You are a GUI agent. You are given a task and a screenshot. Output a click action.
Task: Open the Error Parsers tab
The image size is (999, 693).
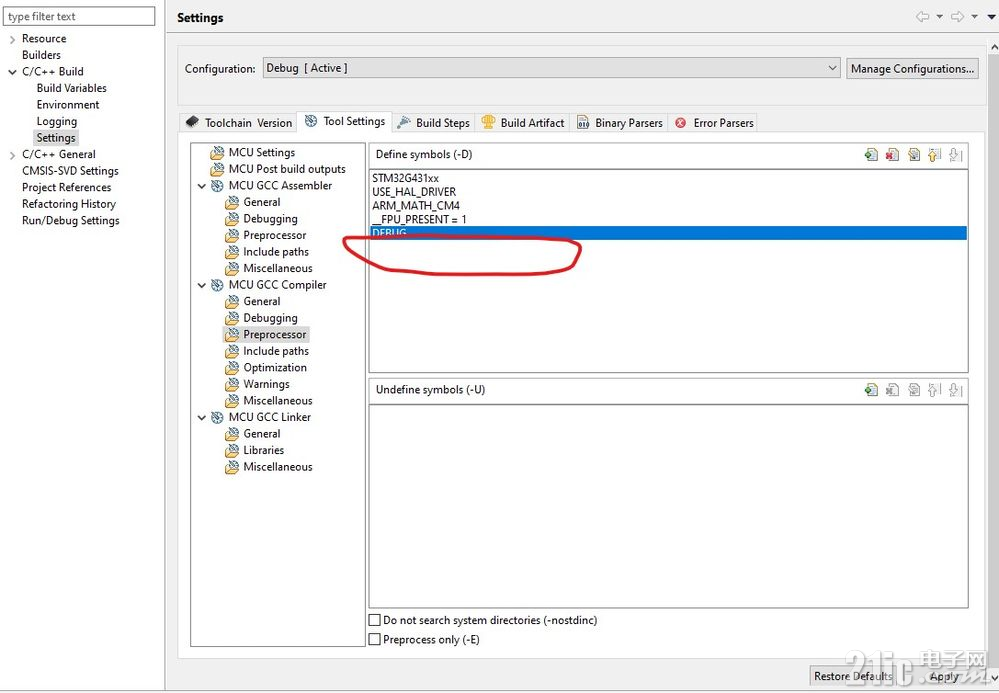(x=714, y=122)
